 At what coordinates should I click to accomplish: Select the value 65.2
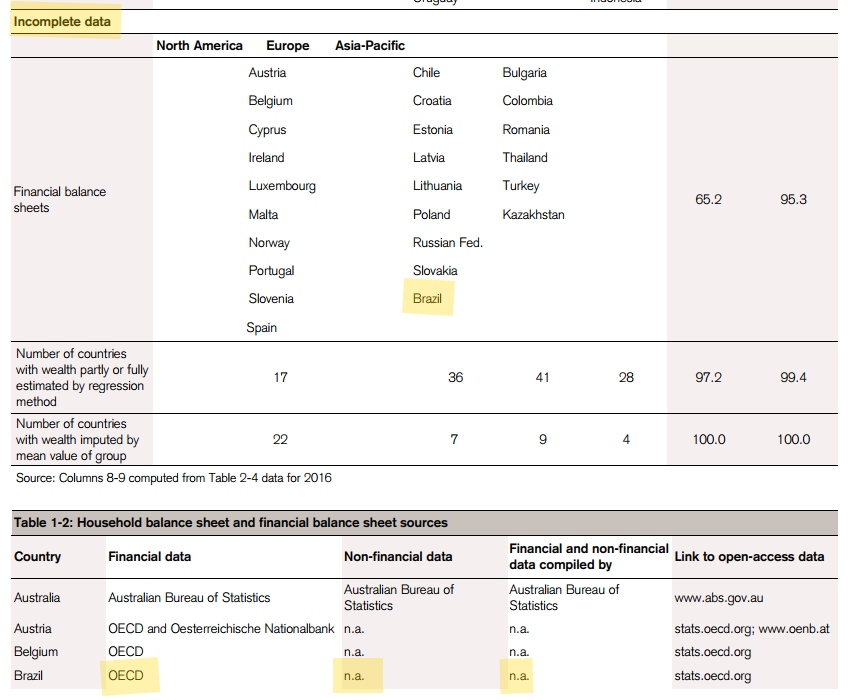pos(708,199)
